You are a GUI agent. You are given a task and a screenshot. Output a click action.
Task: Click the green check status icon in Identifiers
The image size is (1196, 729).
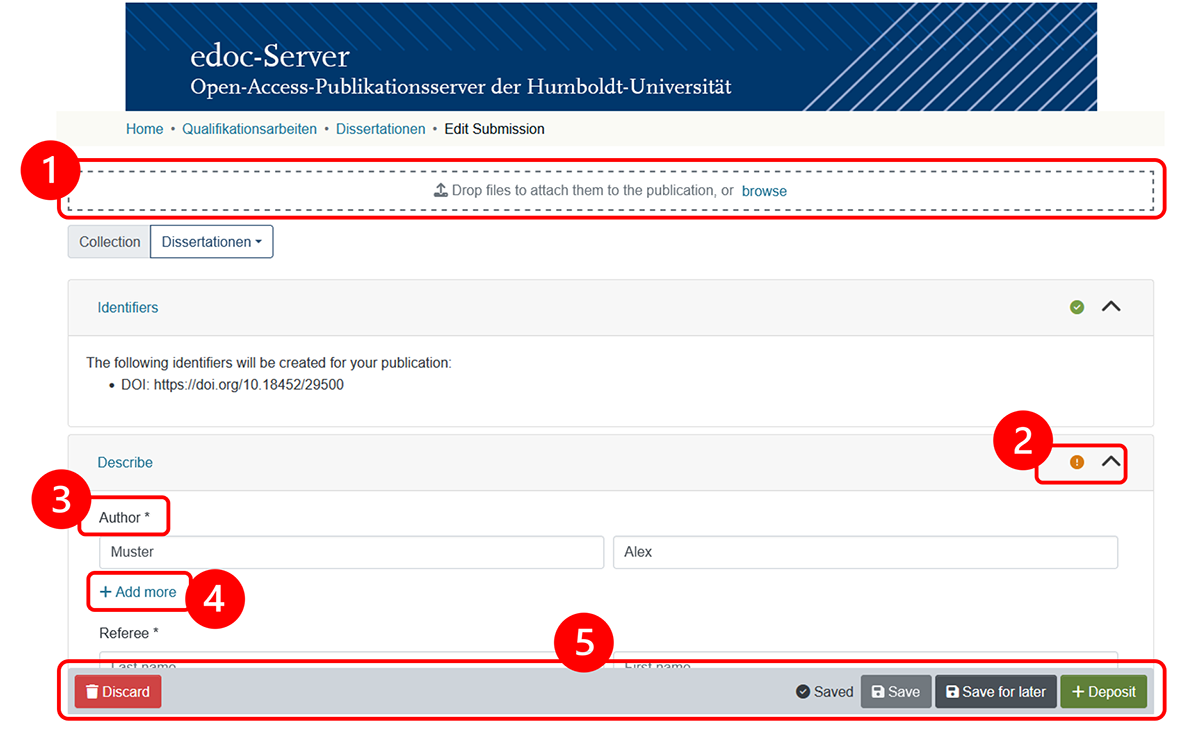pyautogui.click(x=1077, y=307)
